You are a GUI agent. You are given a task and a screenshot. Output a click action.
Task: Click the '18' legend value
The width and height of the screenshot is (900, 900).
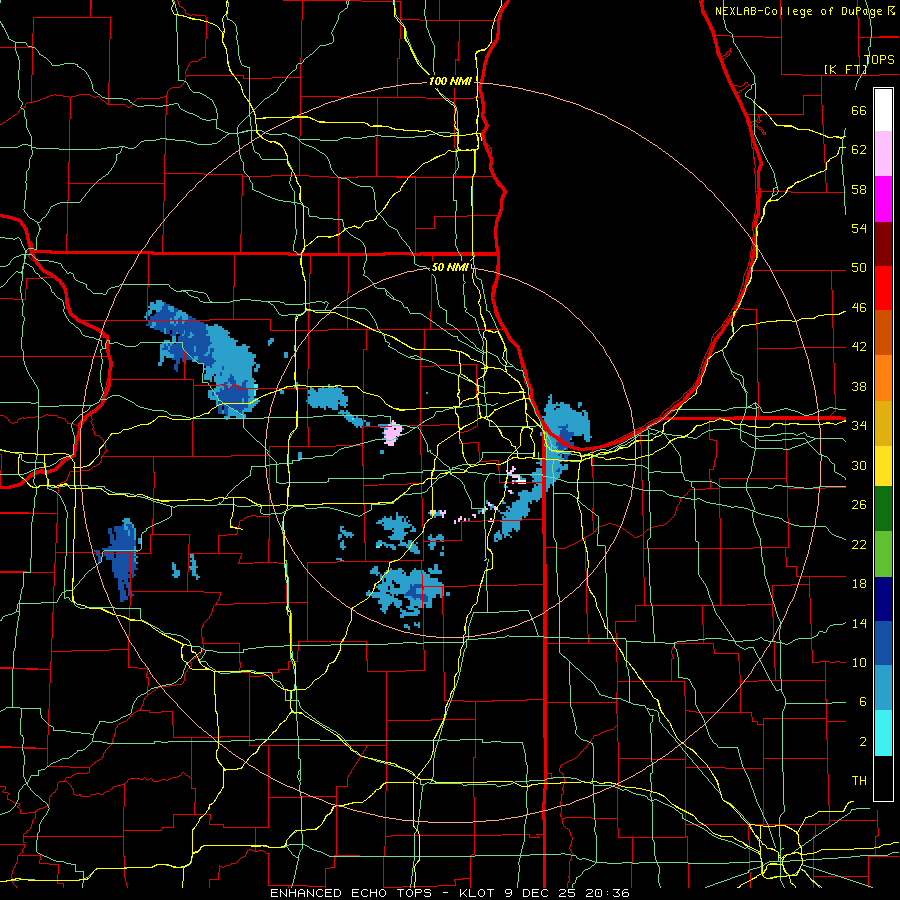pyautogui.click(x=859, y=584)
